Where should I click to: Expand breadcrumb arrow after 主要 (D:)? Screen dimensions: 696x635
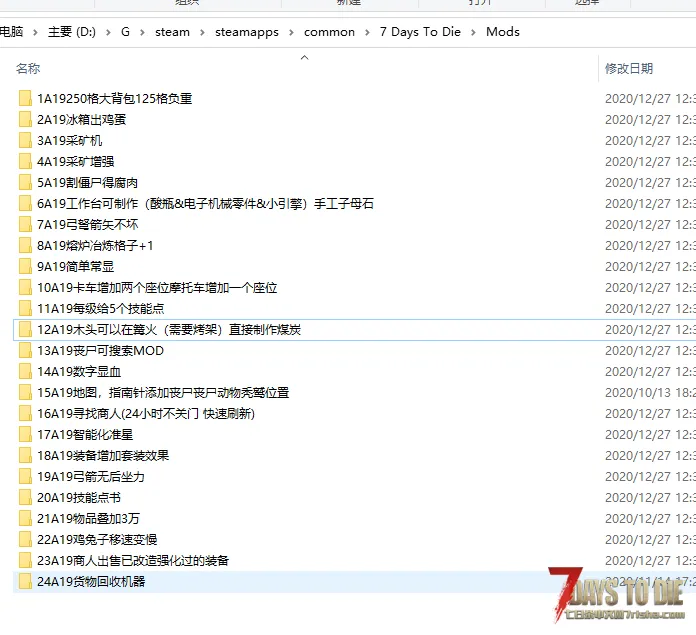coord(108,32)
